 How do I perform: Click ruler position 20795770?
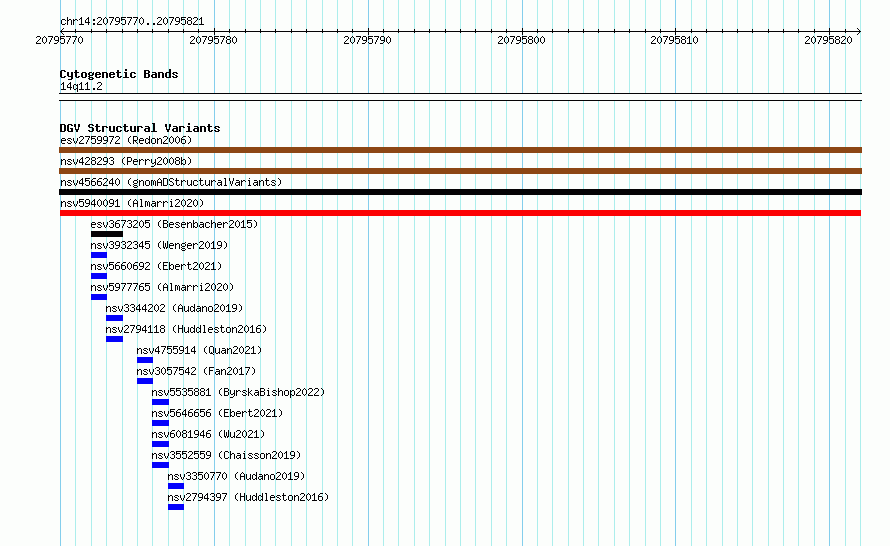point(59,40)
